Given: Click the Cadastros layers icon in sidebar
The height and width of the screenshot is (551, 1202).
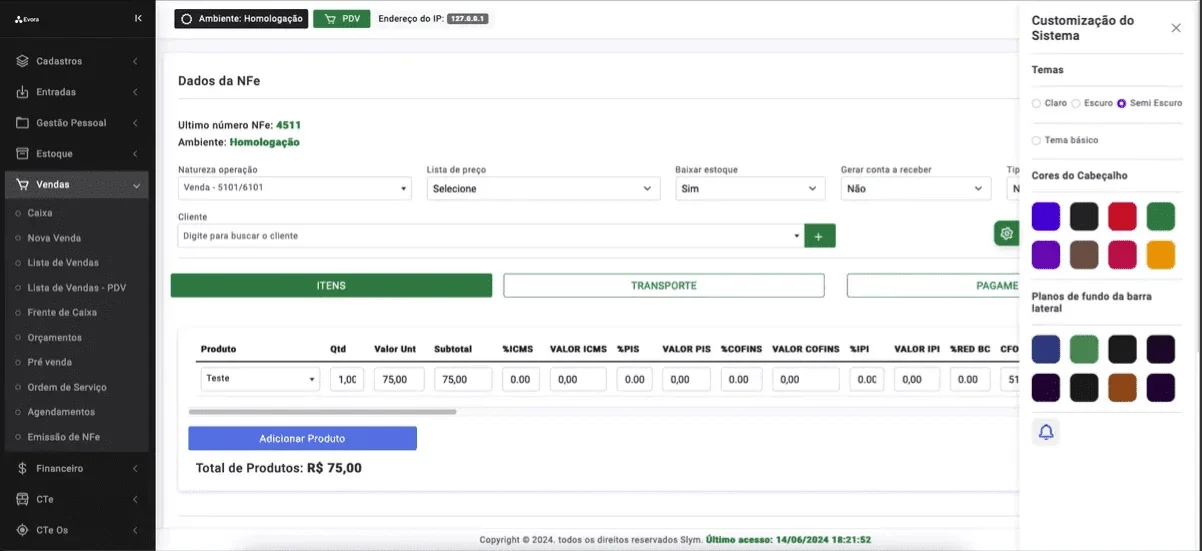Looking at the screenshot, I should point(23,61).
